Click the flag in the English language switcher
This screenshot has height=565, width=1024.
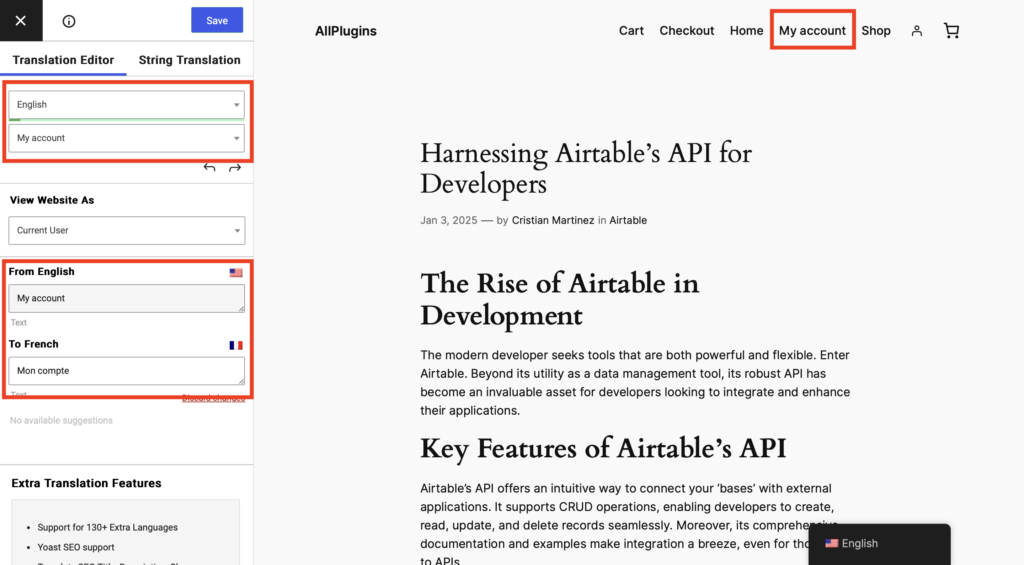[831, 543]
